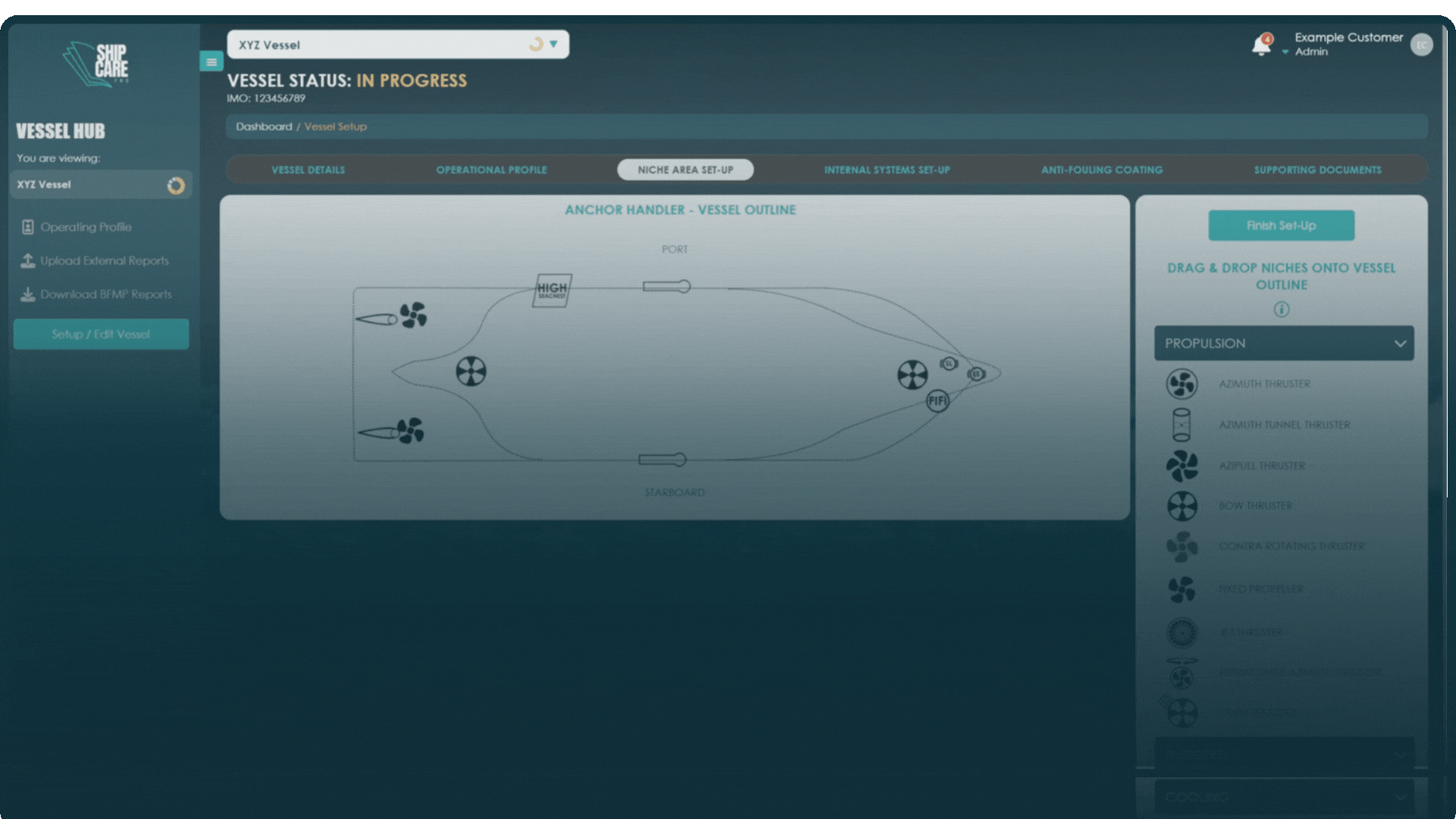Screen dimensions: 1456x819
Task: Select the Bow Thruster icon in list
Action: tap(1181, 506)
